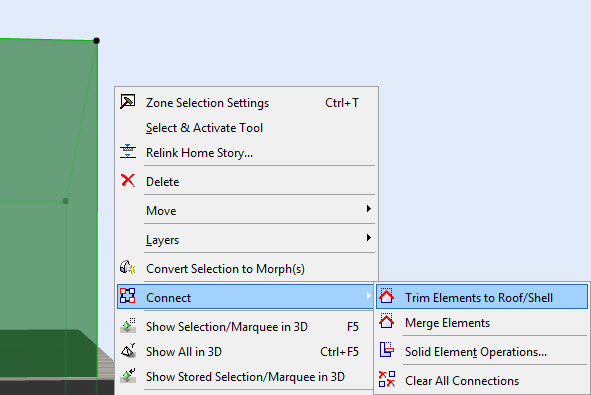Click the Merge Elements icon
This screenshot has height=395, width=591.
click(386, 321)
